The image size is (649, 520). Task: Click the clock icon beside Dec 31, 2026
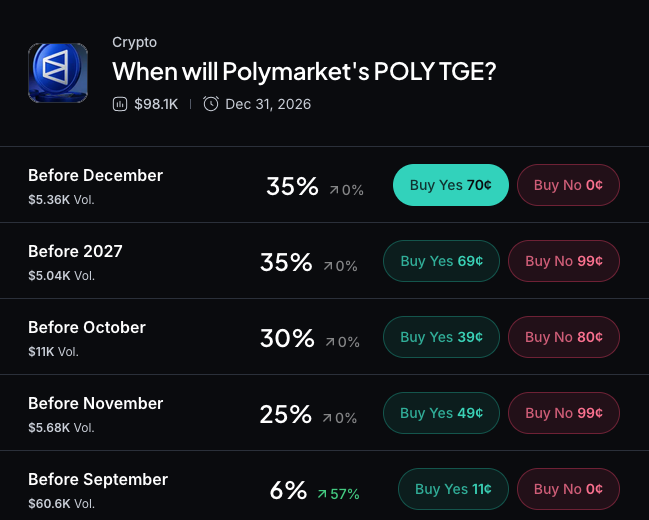pyautogui.click(x=211, y=104)
